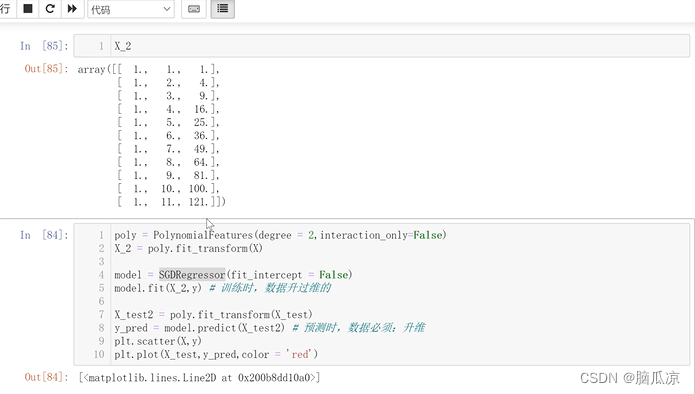The image size is (695, 394).
Task: Click line number 10 in cell 84's gutter
Action: coord(99,355)
